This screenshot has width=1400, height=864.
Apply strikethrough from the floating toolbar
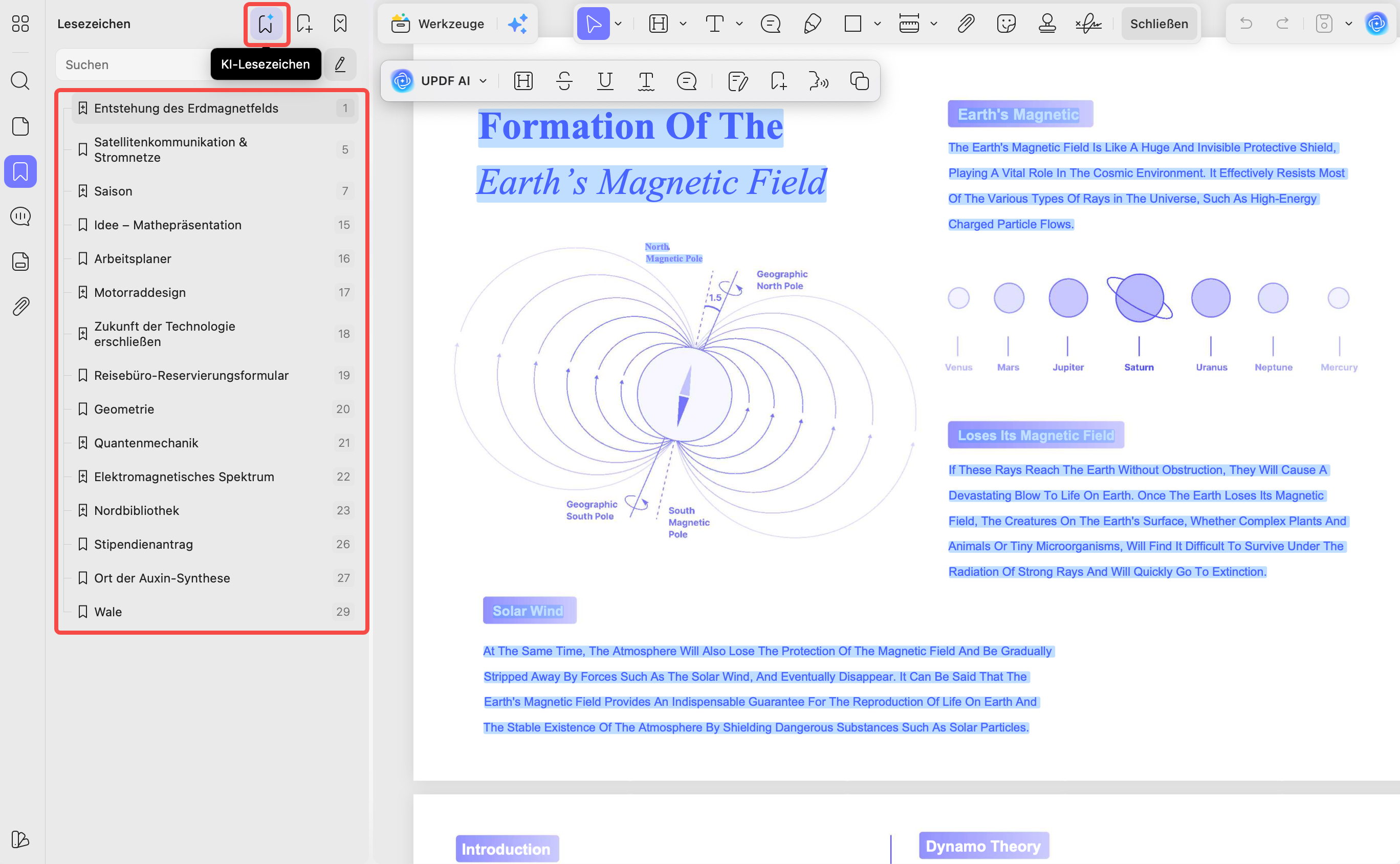pos(564,81)
